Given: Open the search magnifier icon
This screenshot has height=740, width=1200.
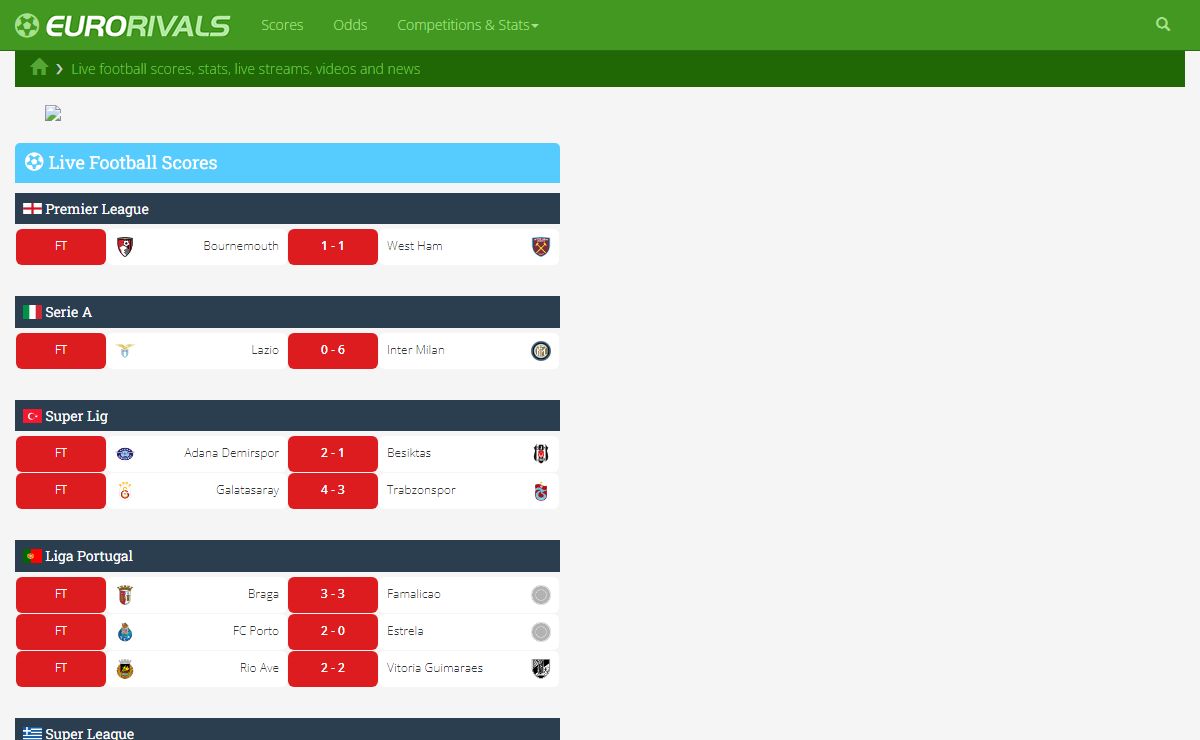Looking at the screenshot, I should point(1163,24).
